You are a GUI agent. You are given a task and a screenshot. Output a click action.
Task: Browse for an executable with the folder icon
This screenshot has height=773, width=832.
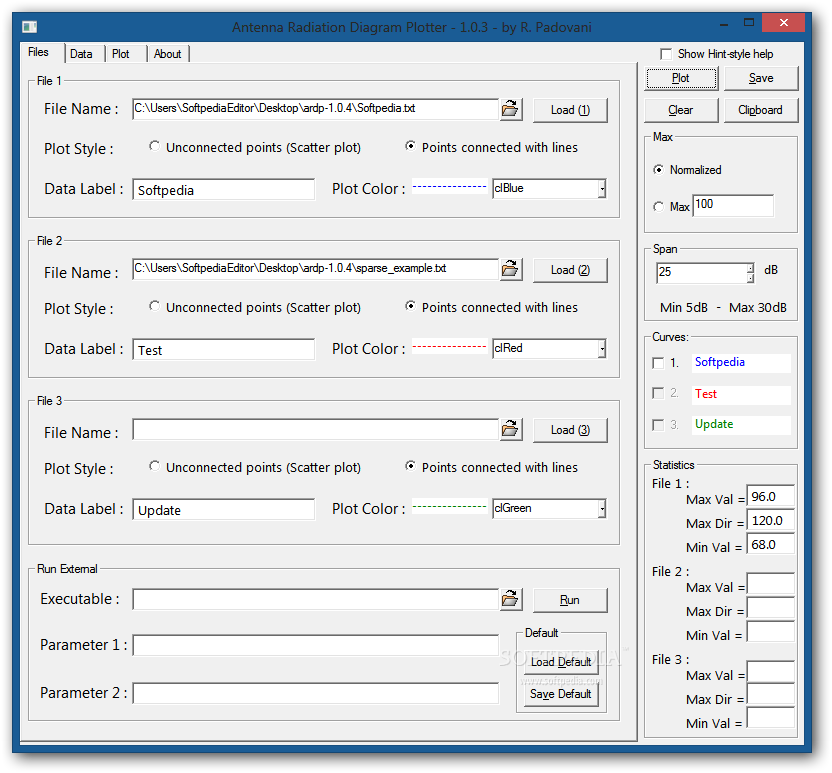tap(510, 600)
